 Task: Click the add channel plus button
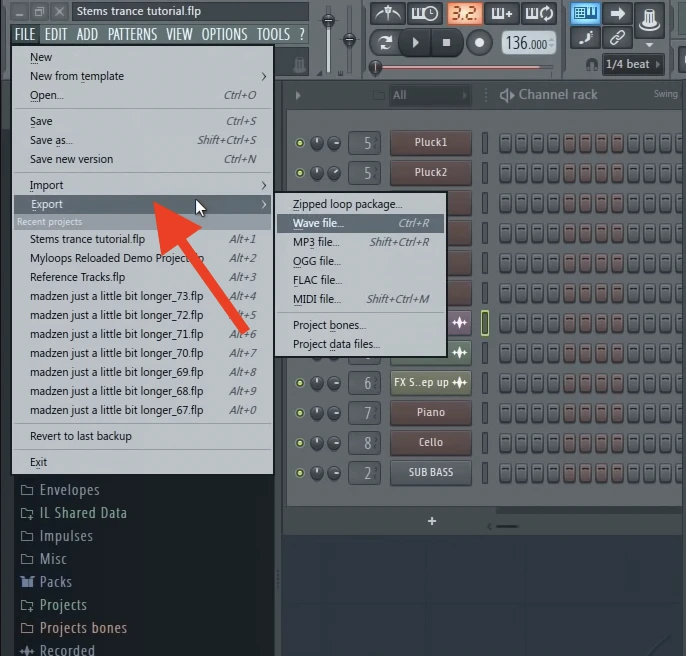click(x=432, y=521)
